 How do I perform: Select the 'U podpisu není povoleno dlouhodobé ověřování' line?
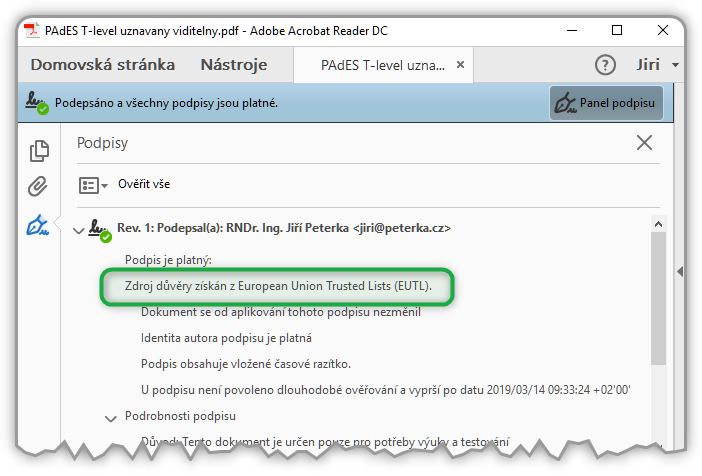click(385, 390)
